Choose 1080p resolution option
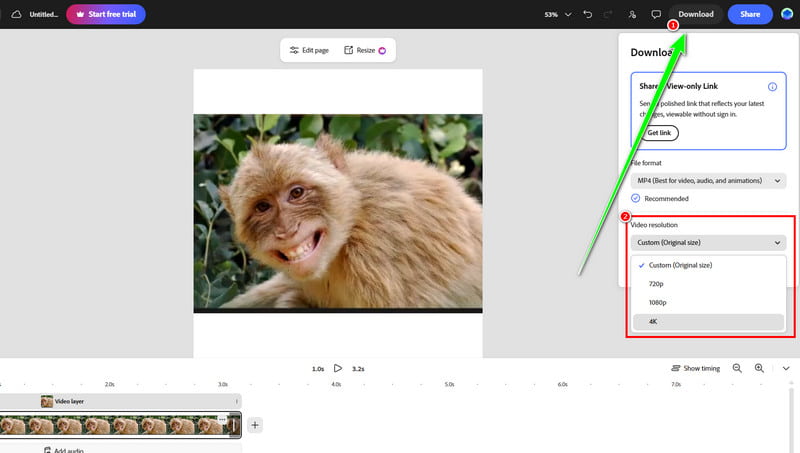This screenshot has height=453, width=800. click(x=708, y=303)
